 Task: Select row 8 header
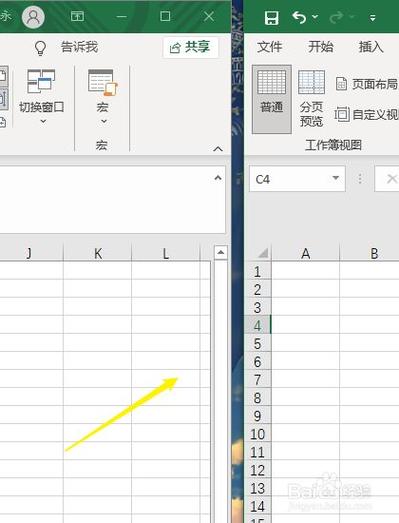(x=258, y=398)
